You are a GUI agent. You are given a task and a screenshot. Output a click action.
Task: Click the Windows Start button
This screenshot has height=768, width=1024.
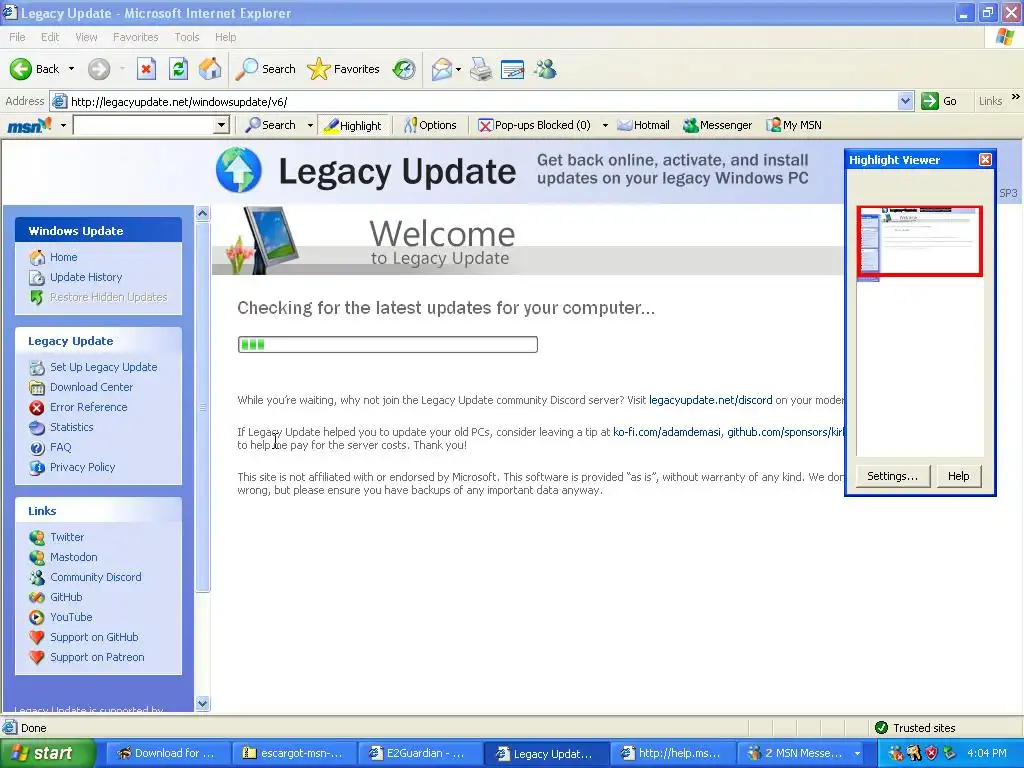click(x=47, y=753)
